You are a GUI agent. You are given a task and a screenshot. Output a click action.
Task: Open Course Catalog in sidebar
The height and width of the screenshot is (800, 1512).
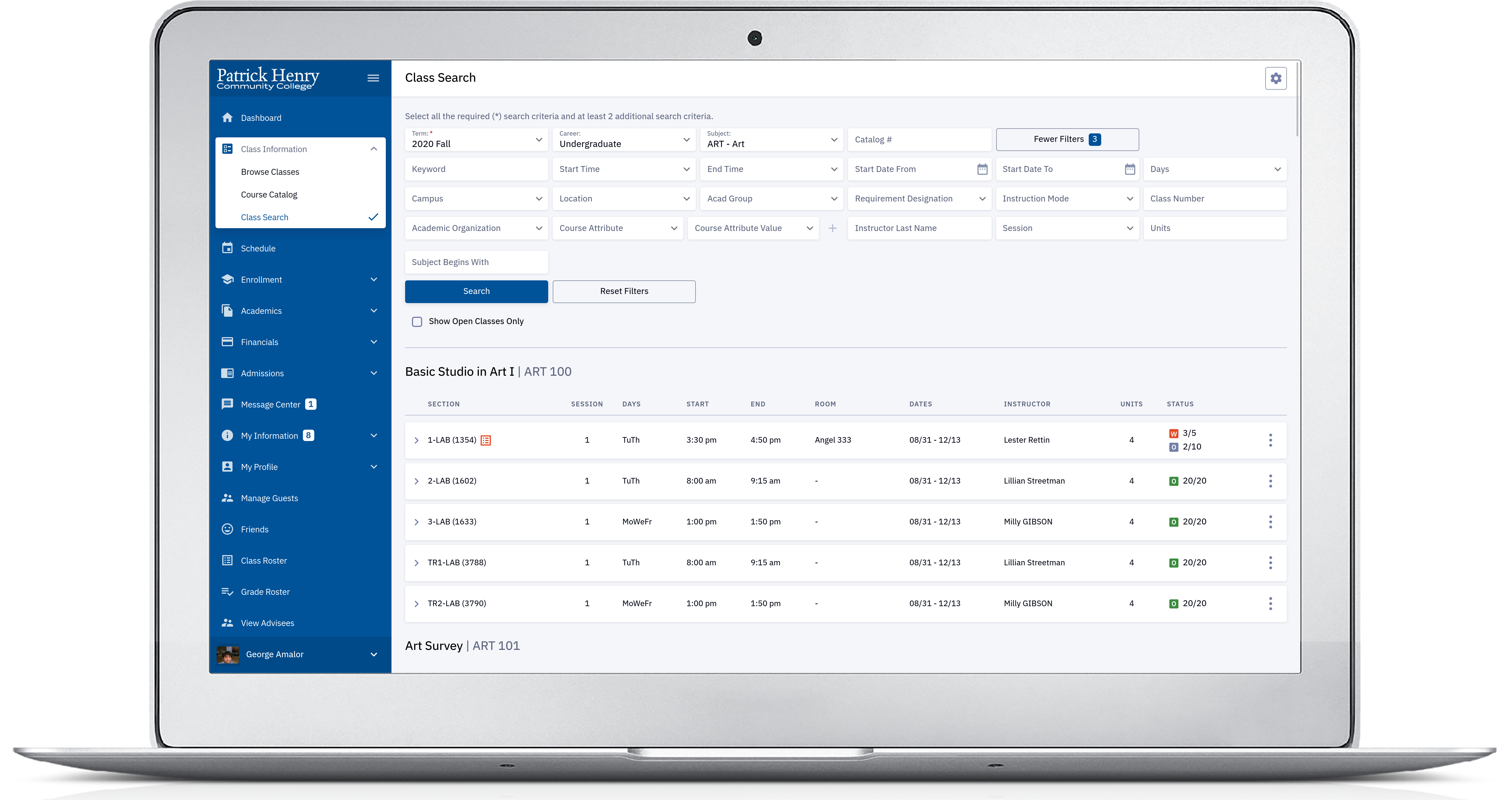[x=269, y=194]
